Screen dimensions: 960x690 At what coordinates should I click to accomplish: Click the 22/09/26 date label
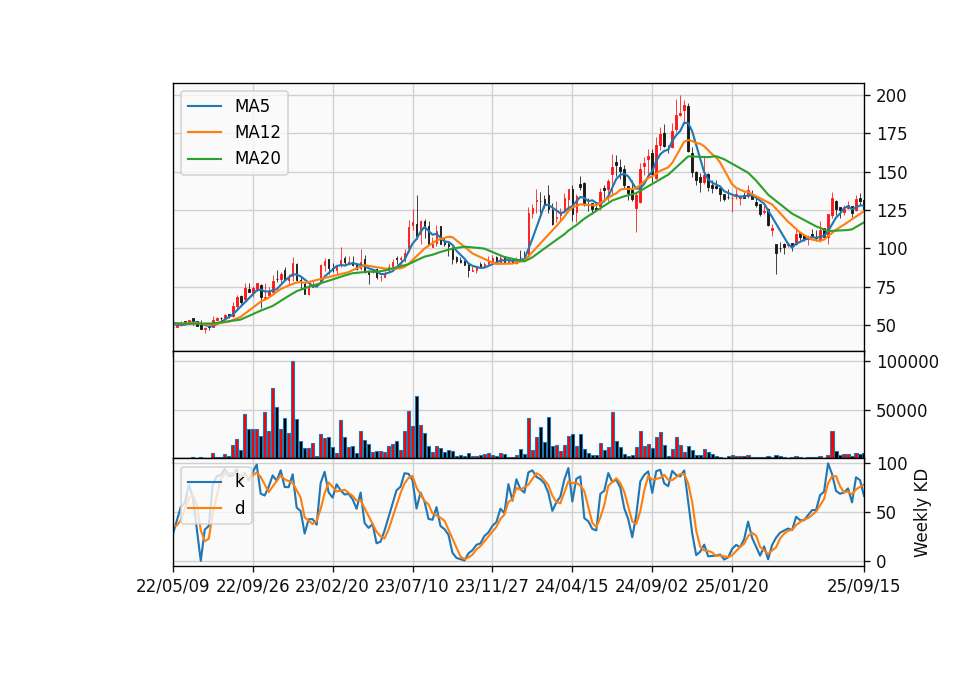point(253,586)
